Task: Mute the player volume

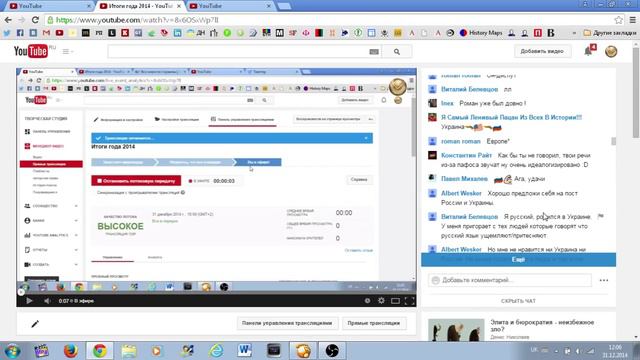Action: point(47,301)
